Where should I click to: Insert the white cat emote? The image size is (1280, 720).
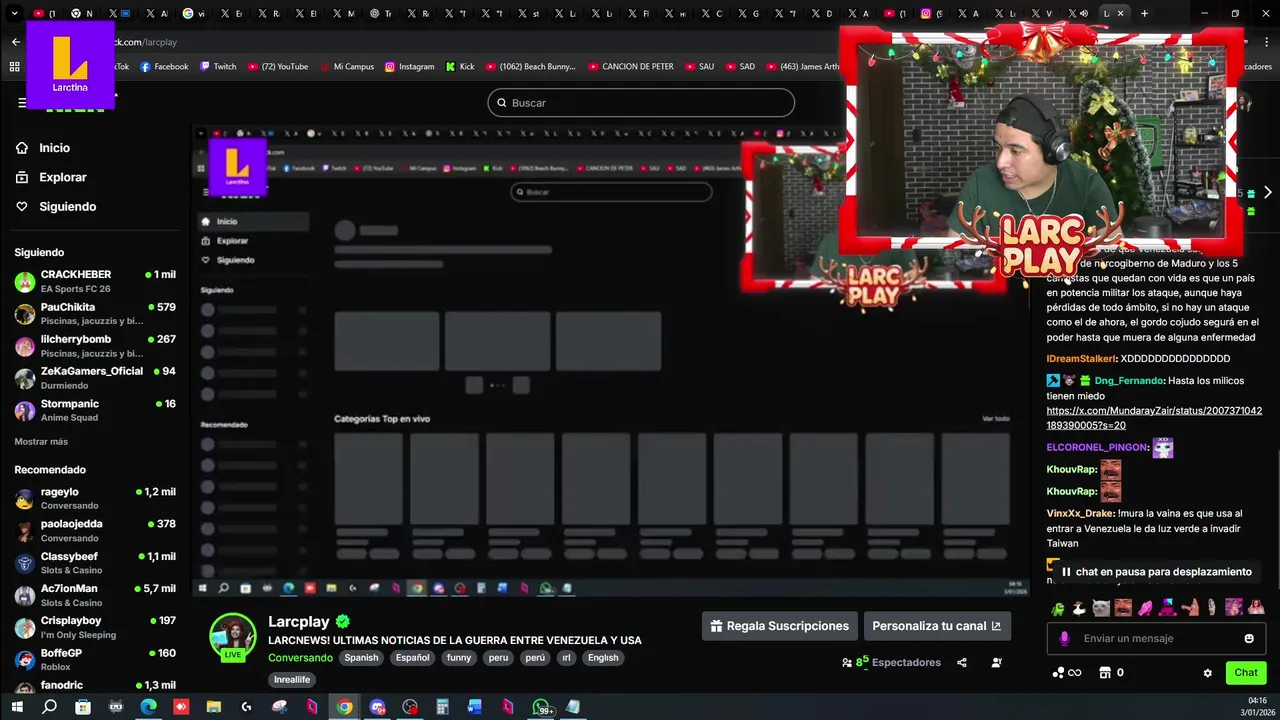pyautogui.click(x=1101, y=608)
